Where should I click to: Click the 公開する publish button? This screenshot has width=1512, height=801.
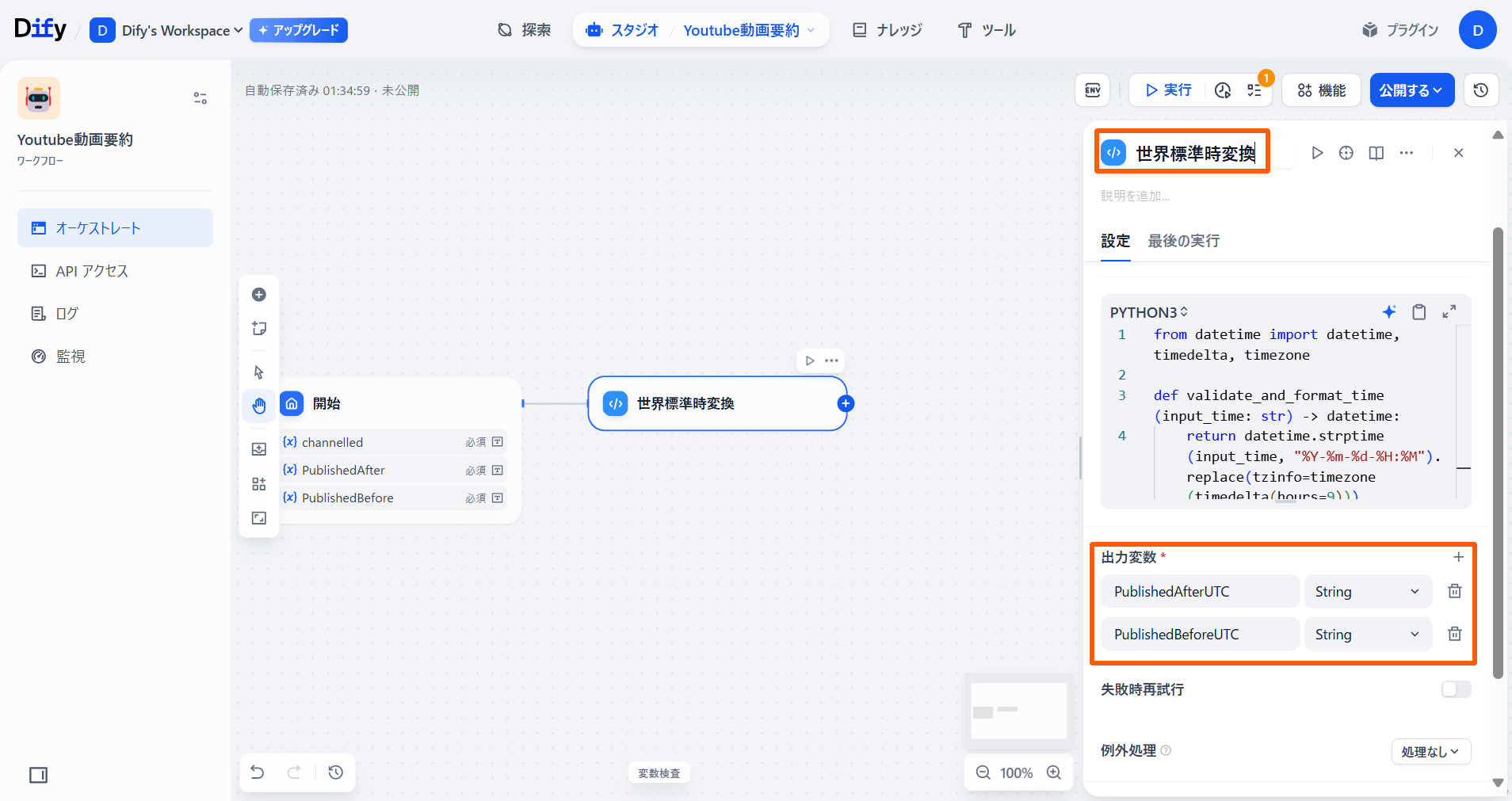(1411, 90)
